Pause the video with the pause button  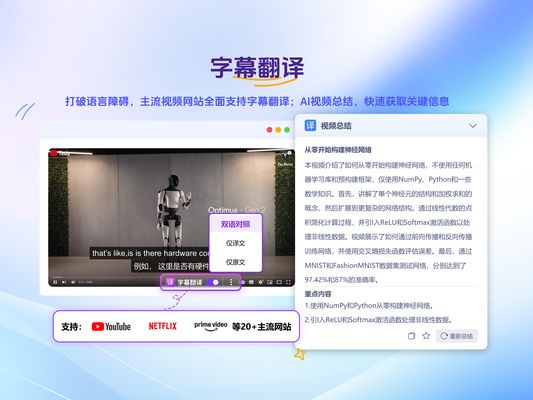(55, 282)
